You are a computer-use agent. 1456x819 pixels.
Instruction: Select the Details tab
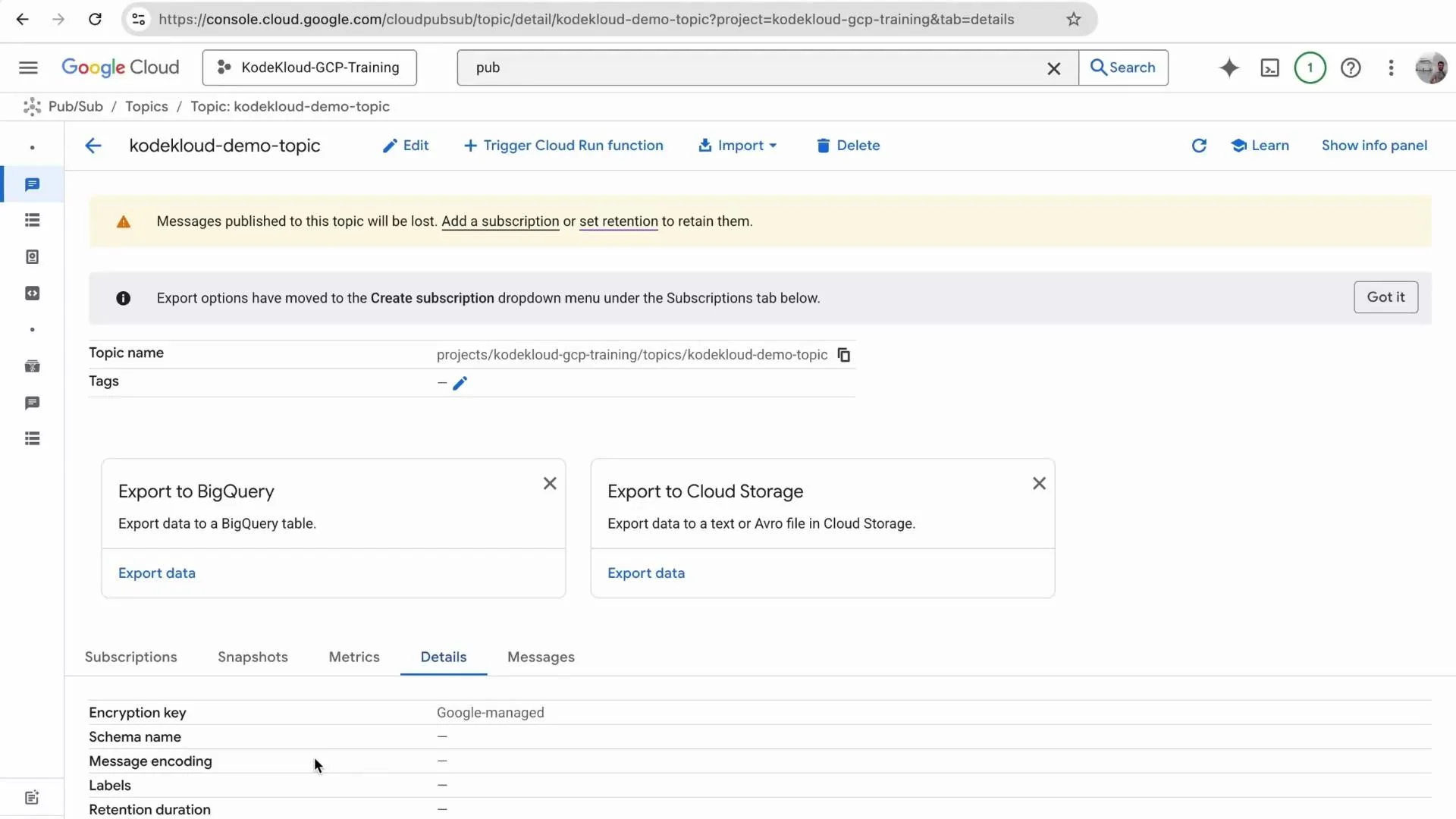point(444,657)
